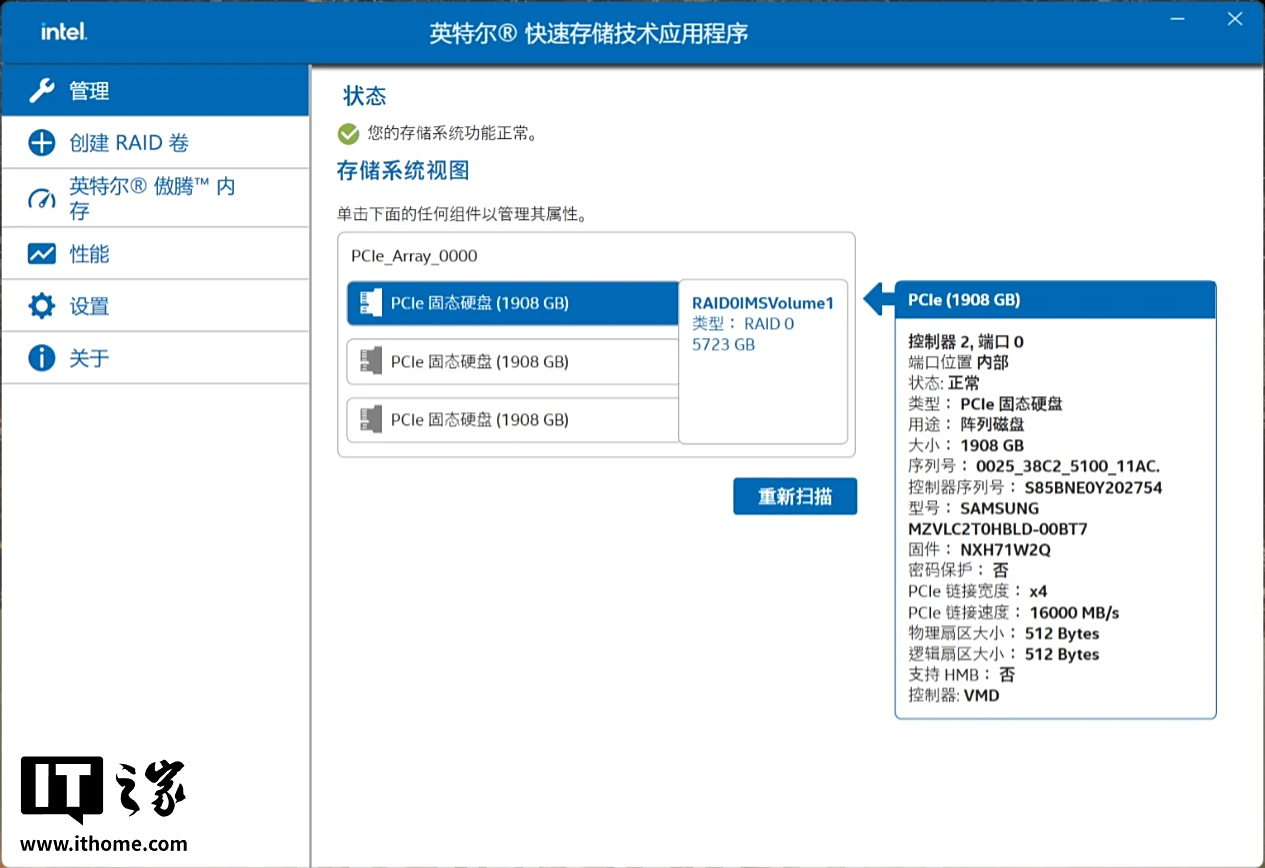Click the PCIe_Array_0000 array label
This screenshot has height=868, width=1265.
tap(414, 256)
